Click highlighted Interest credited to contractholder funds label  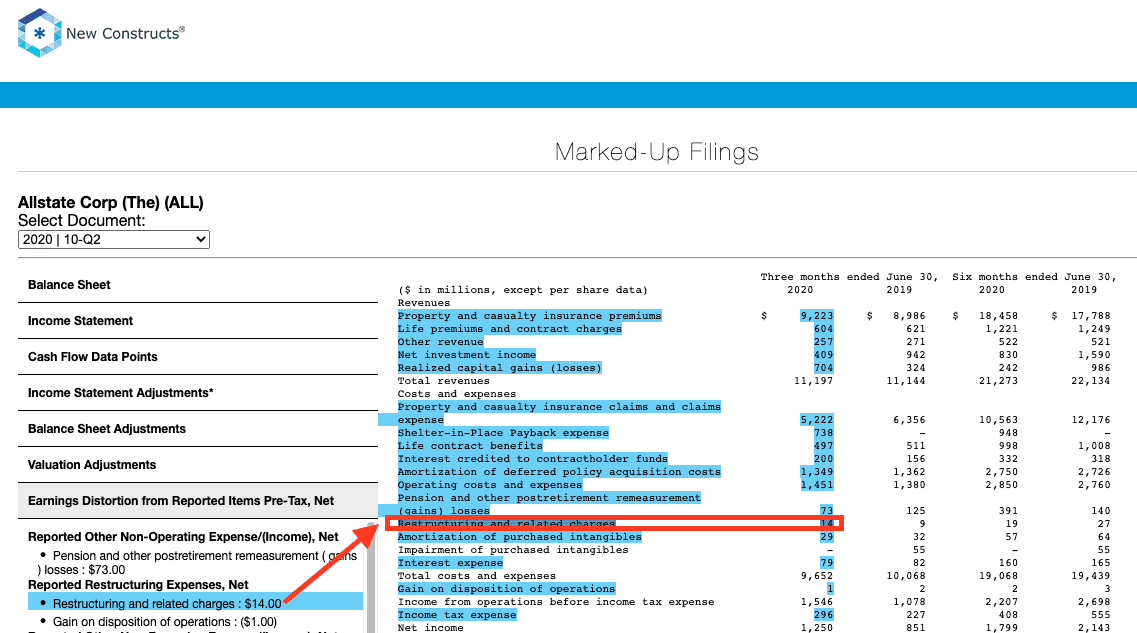[x=532, y=459]
